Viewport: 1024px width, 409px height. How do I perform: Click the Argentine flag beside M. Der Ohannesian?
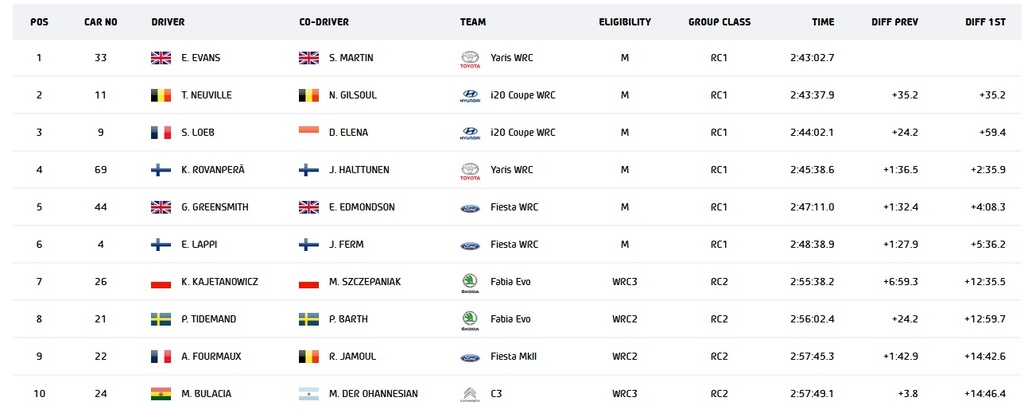[309, 394]
